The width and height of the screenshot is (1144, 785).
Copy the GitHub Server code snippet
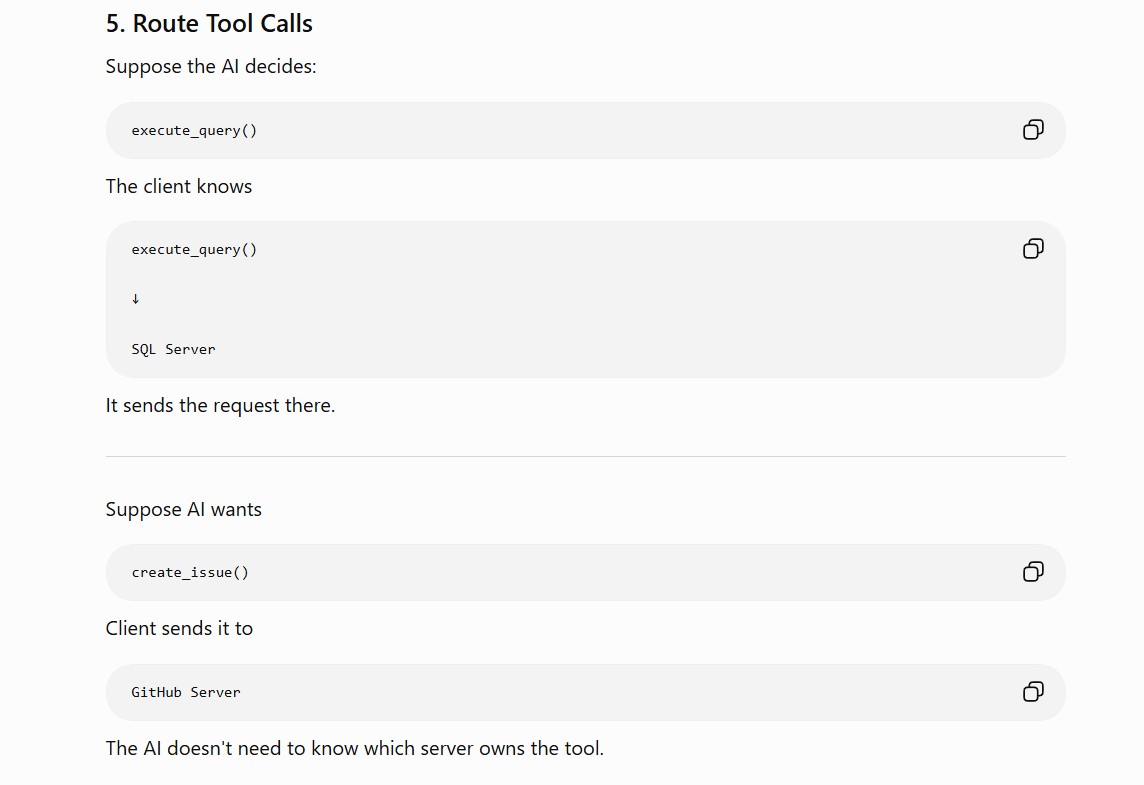click(1032, 692)
